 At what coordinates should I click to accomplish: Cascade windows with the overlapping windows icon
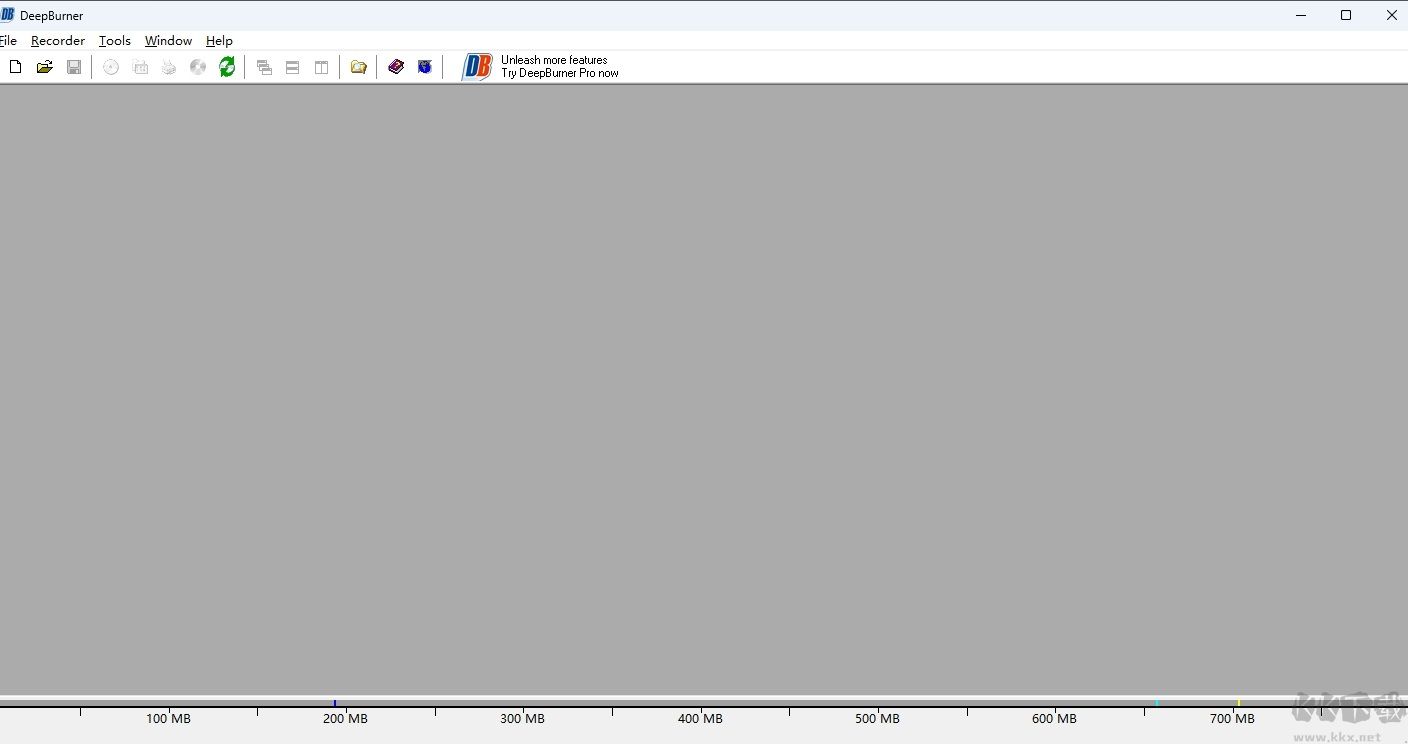pos(264,67)
